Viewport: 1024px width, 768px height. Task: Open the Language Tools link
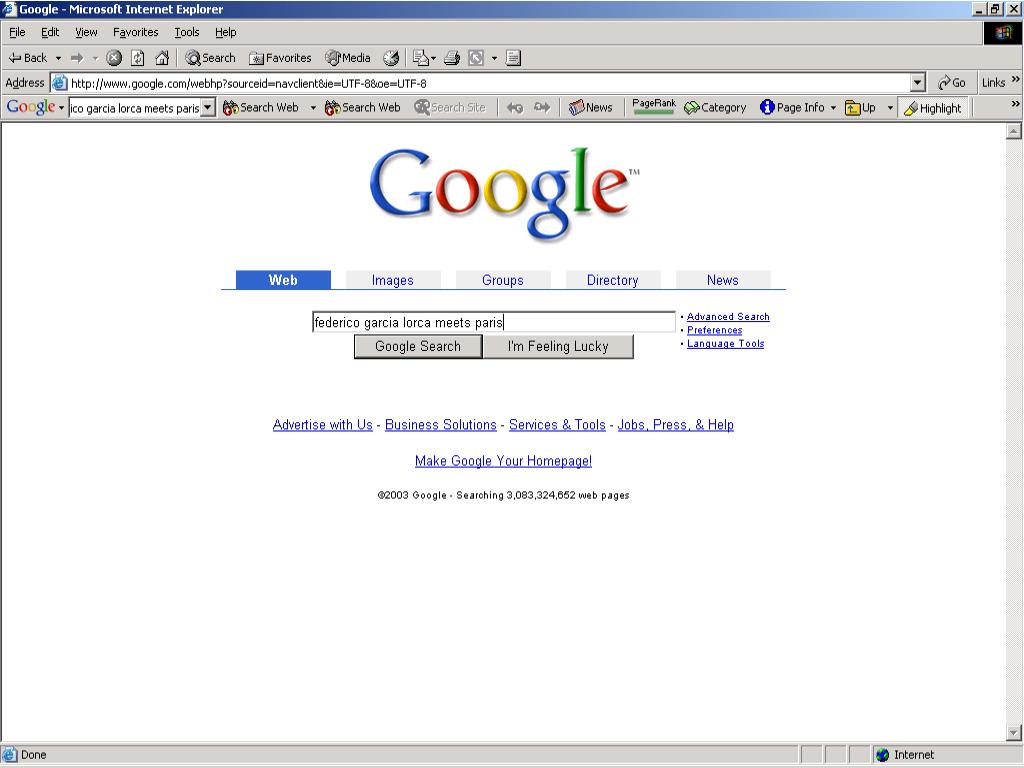(x=726, y=344)
